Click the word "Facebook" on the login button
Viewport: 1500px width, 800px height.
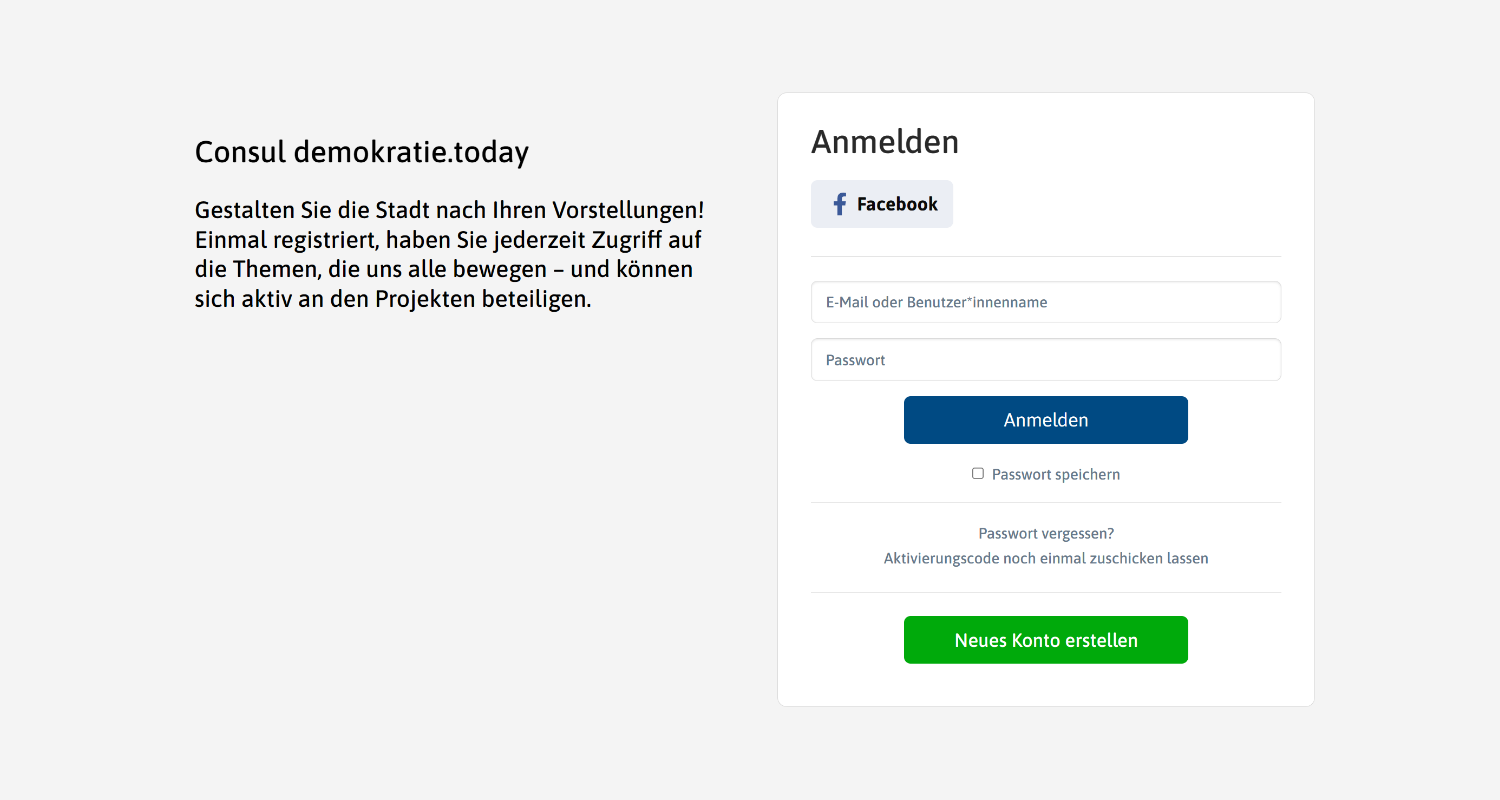click(897, 204)
